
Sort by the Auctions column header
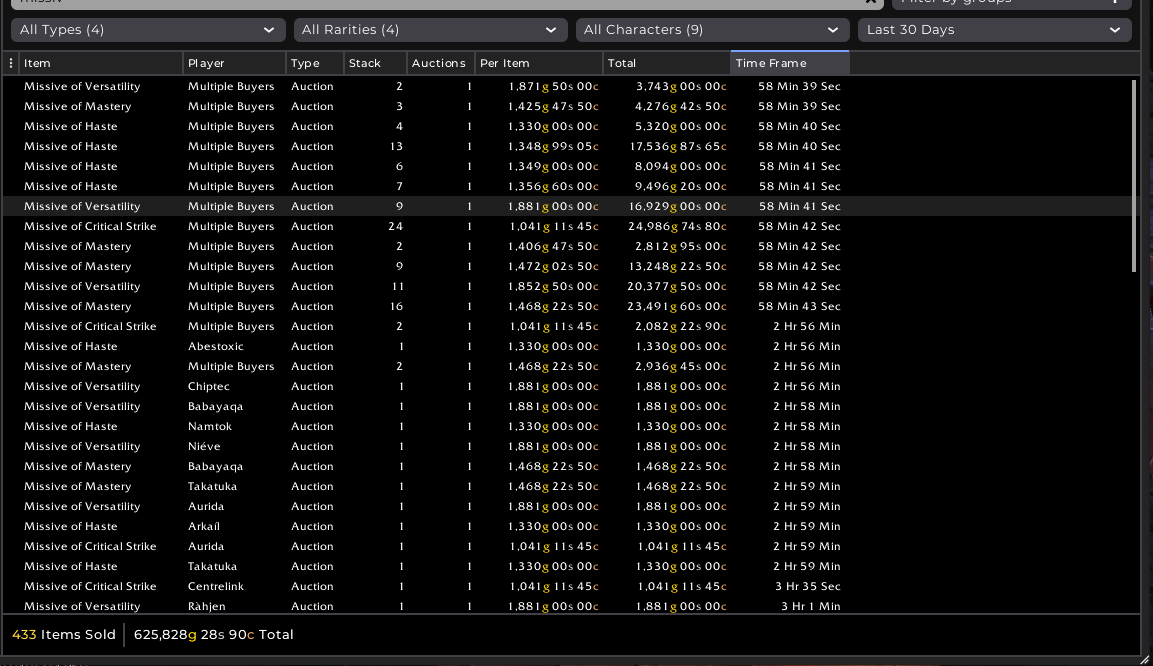tap(440, 63)
